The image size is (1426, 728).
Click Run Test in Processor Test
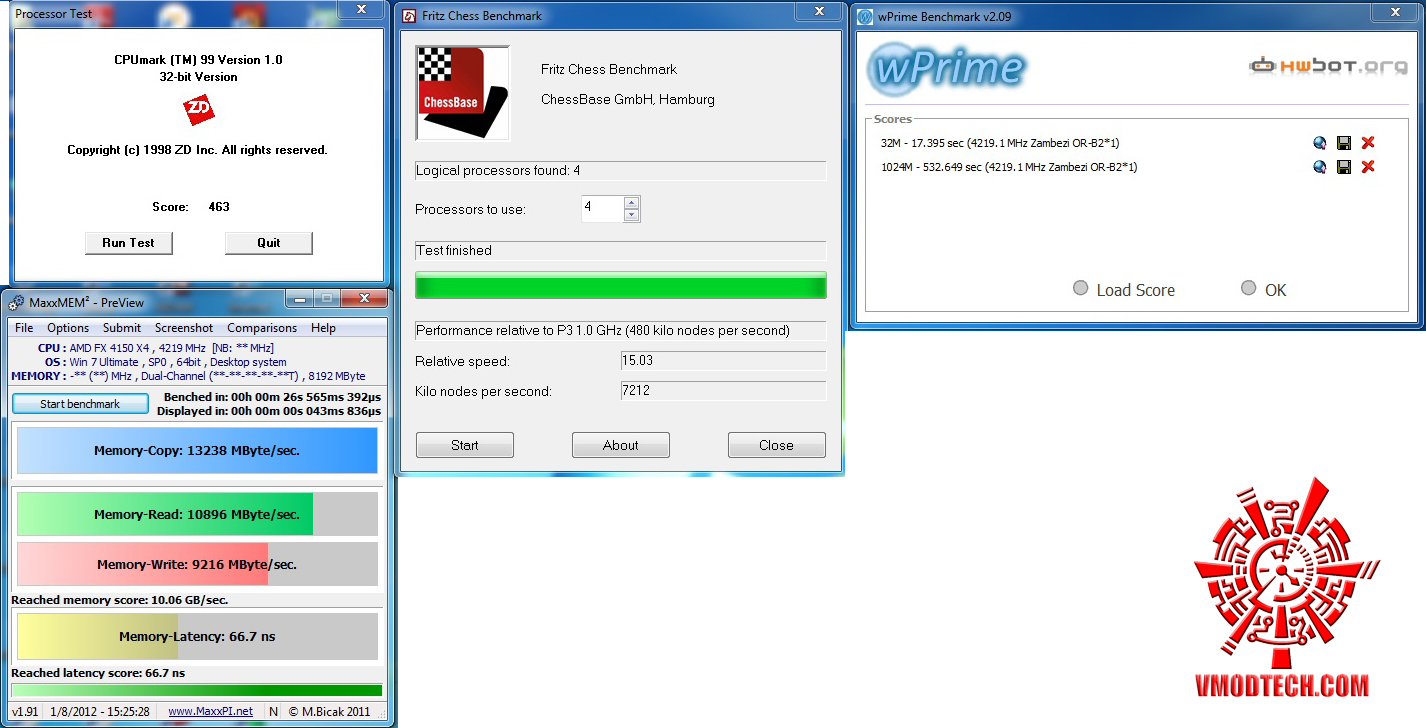point(128,243)
